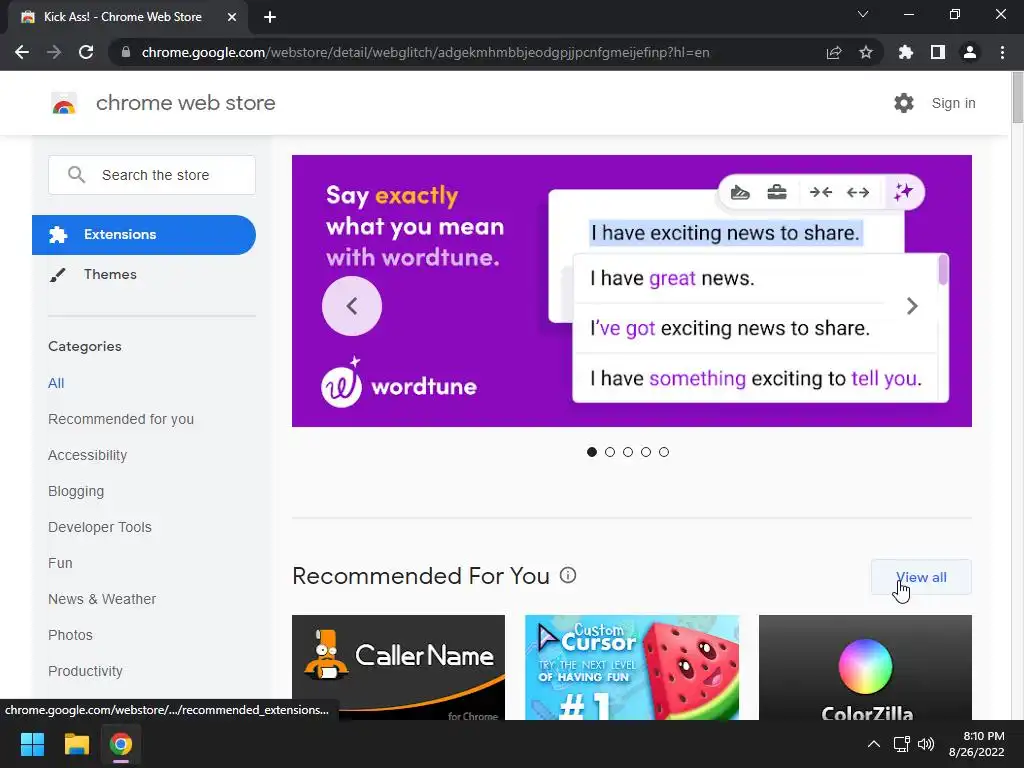
Task: Choose the Blogging category
Action: pyautogui.click(x=76, y=491)
